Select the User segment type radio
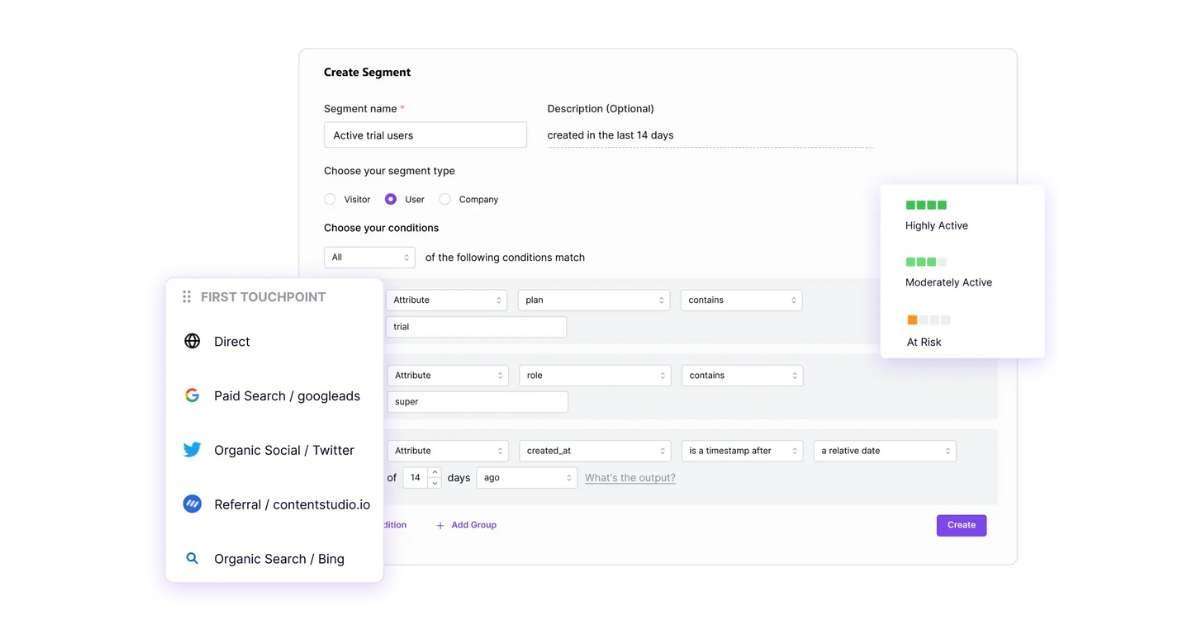The width and height of the screenshot is (1200, 630). point(391,199)
